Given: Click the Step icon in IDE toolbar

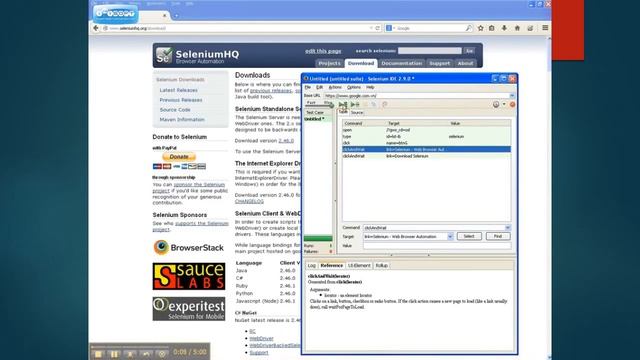Looking at the screenshot, I should (x=374, y=104).
